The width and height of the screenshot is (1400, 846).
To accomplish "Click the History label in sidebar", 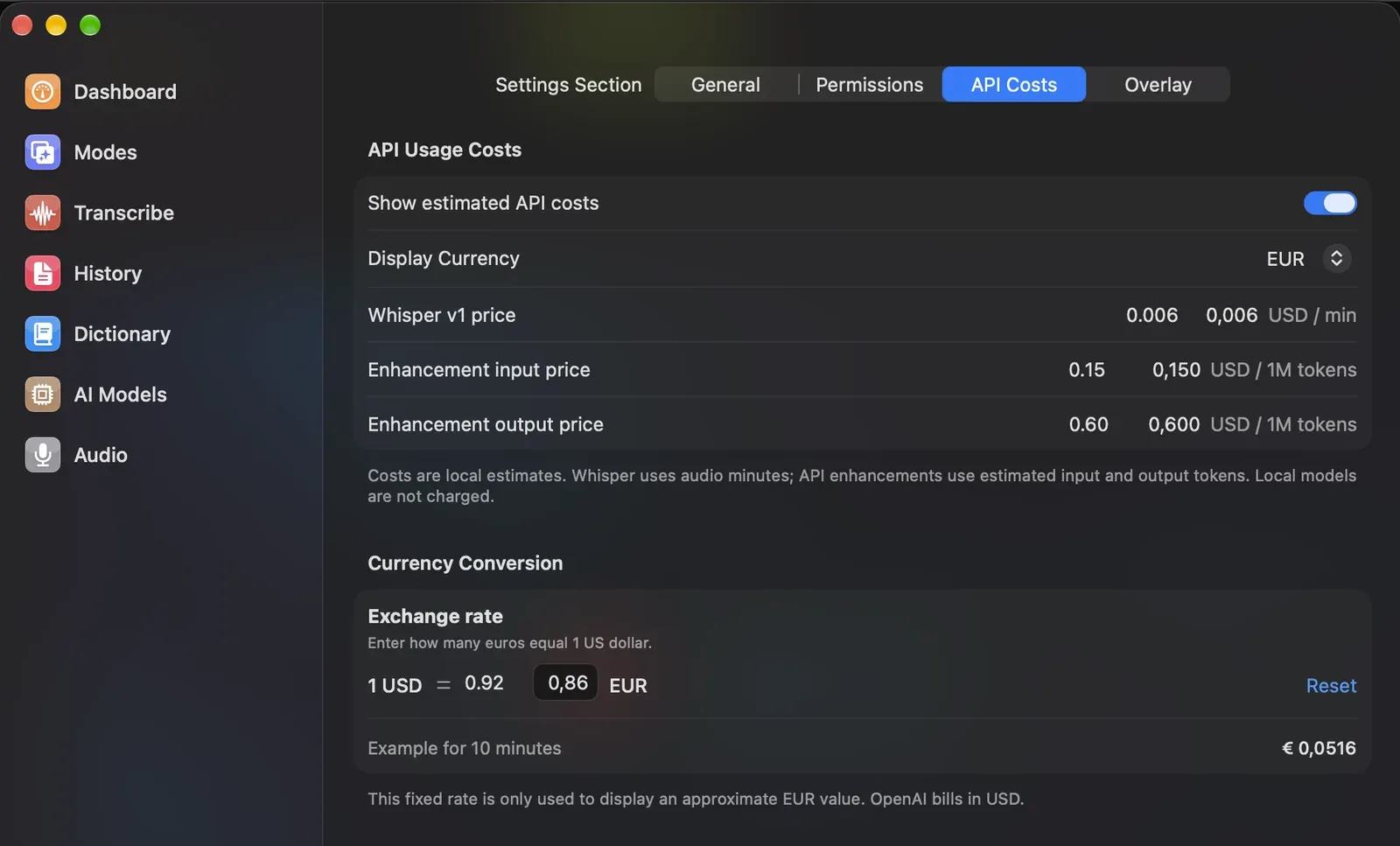I will (x=108, y=273).
